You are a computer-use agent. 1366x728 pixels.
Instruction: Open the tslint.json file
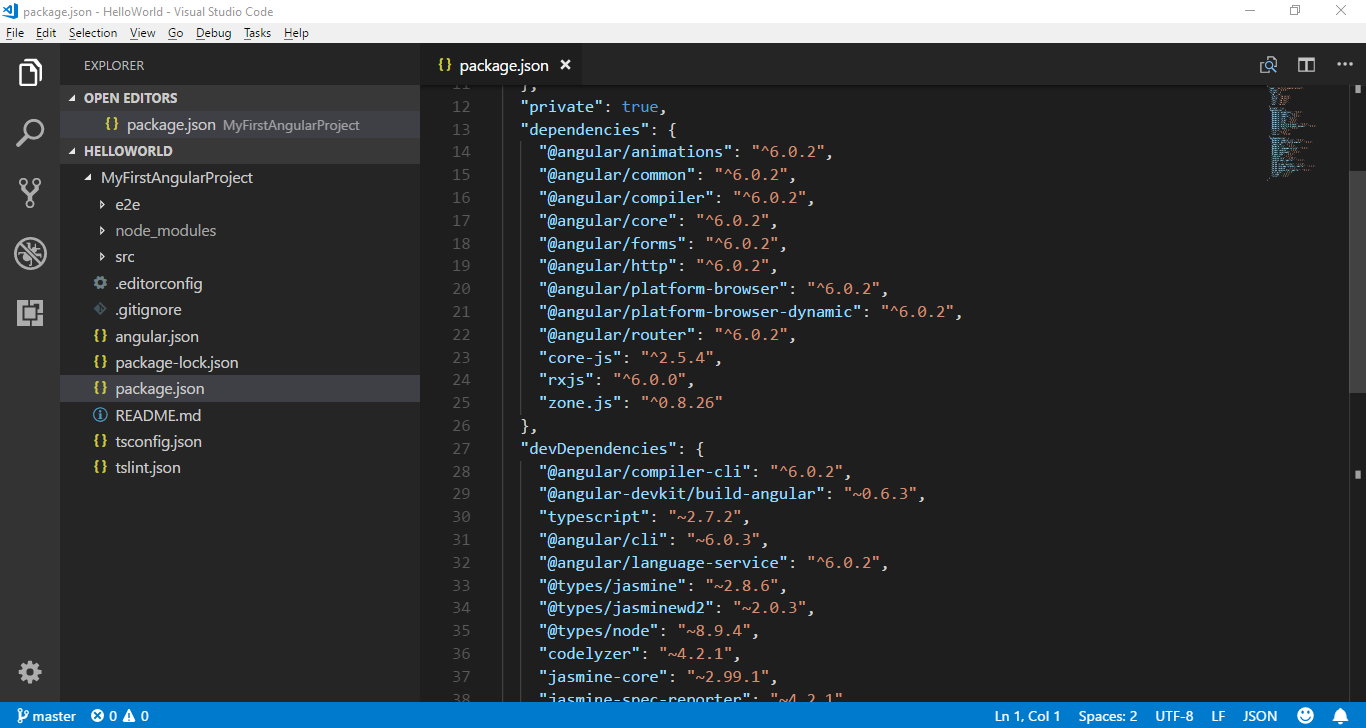point(240,467)
